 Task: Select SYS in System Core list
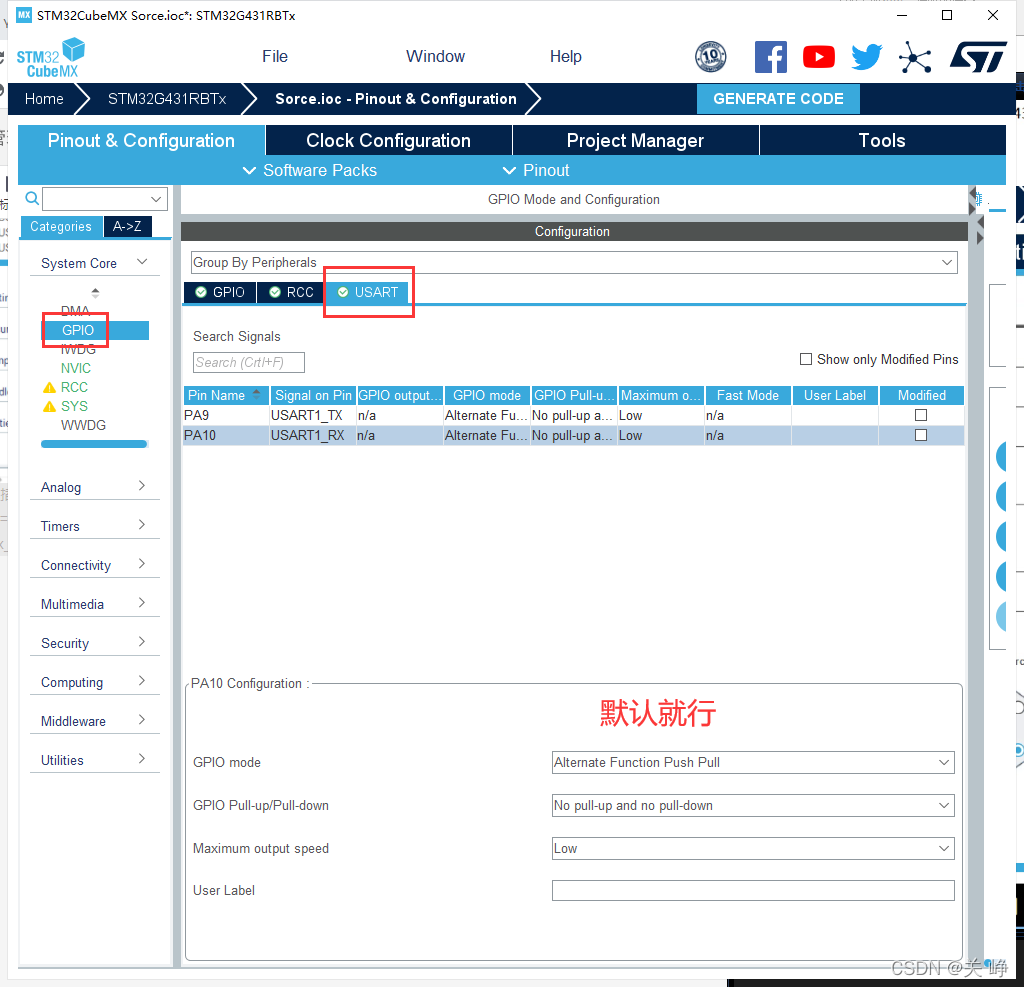point(74,406)
